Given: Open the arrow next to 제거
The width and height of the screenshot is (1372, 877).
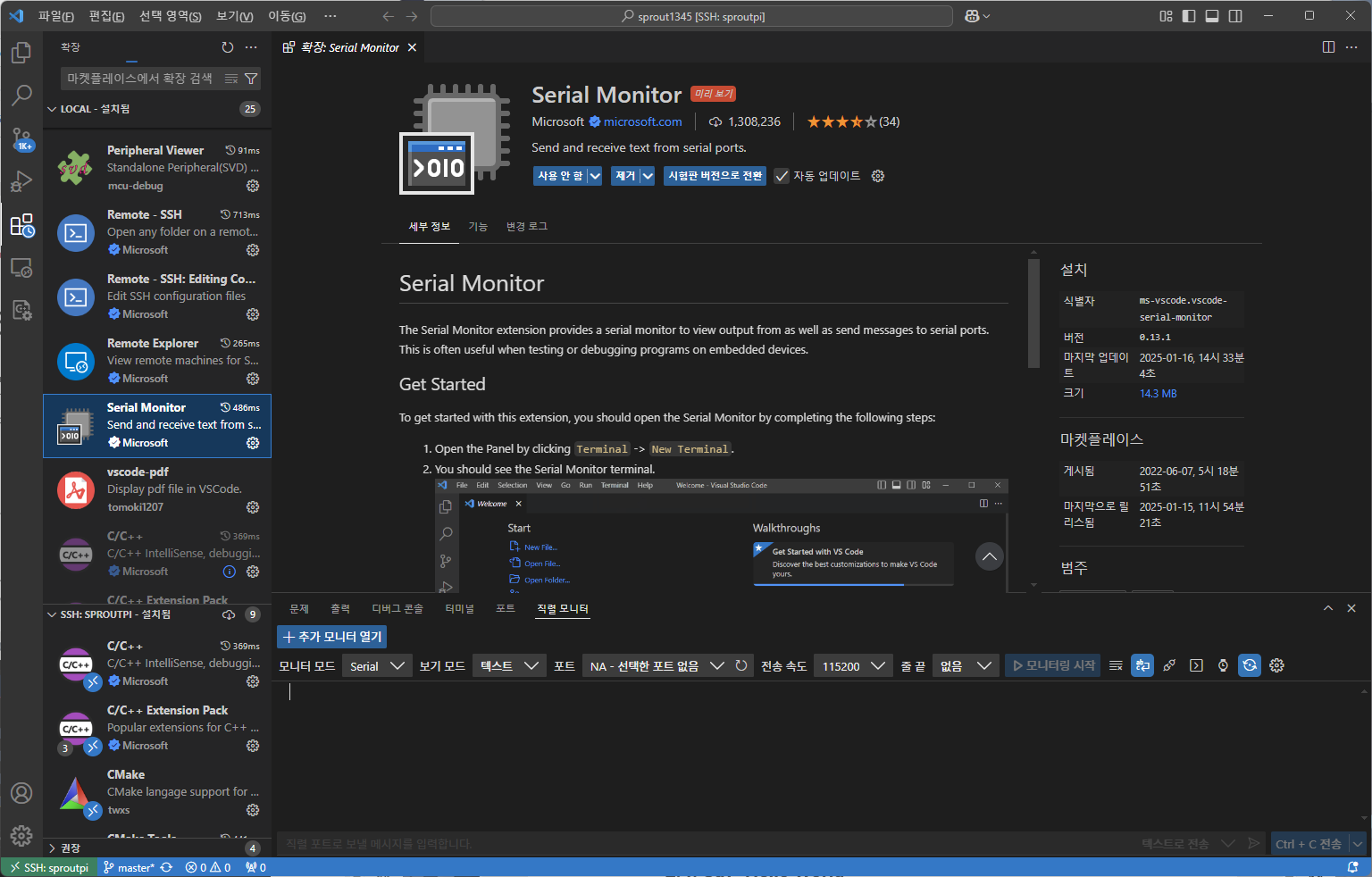Looking at the screenshot, I should coord(648,176).
